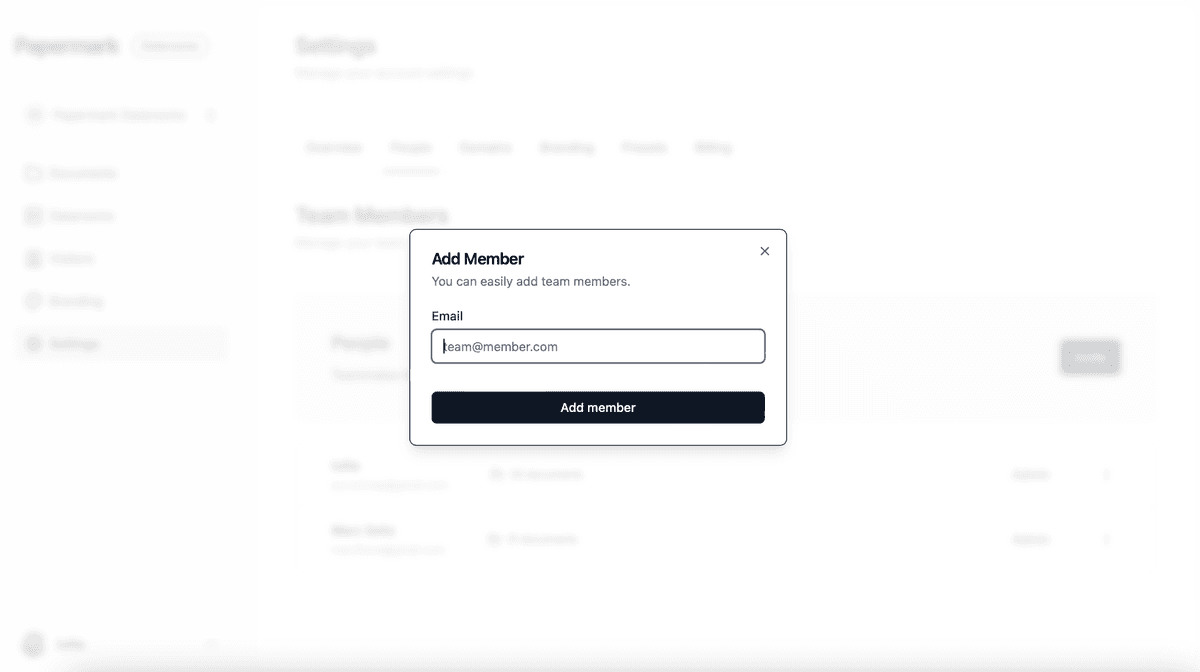The image size is (1200, 672).
Task: Open the first team member's options menu
Action: tap(1106, 475)
